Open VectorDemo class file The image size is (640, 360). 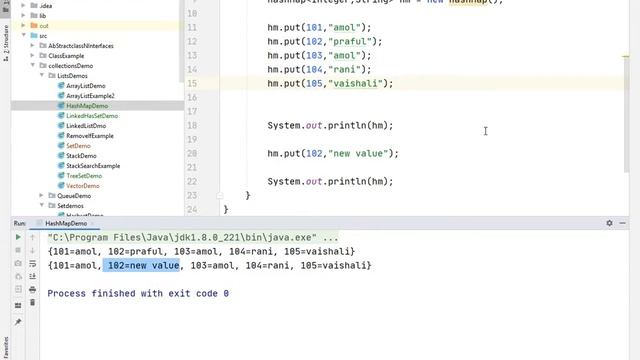tap(83, 186)
